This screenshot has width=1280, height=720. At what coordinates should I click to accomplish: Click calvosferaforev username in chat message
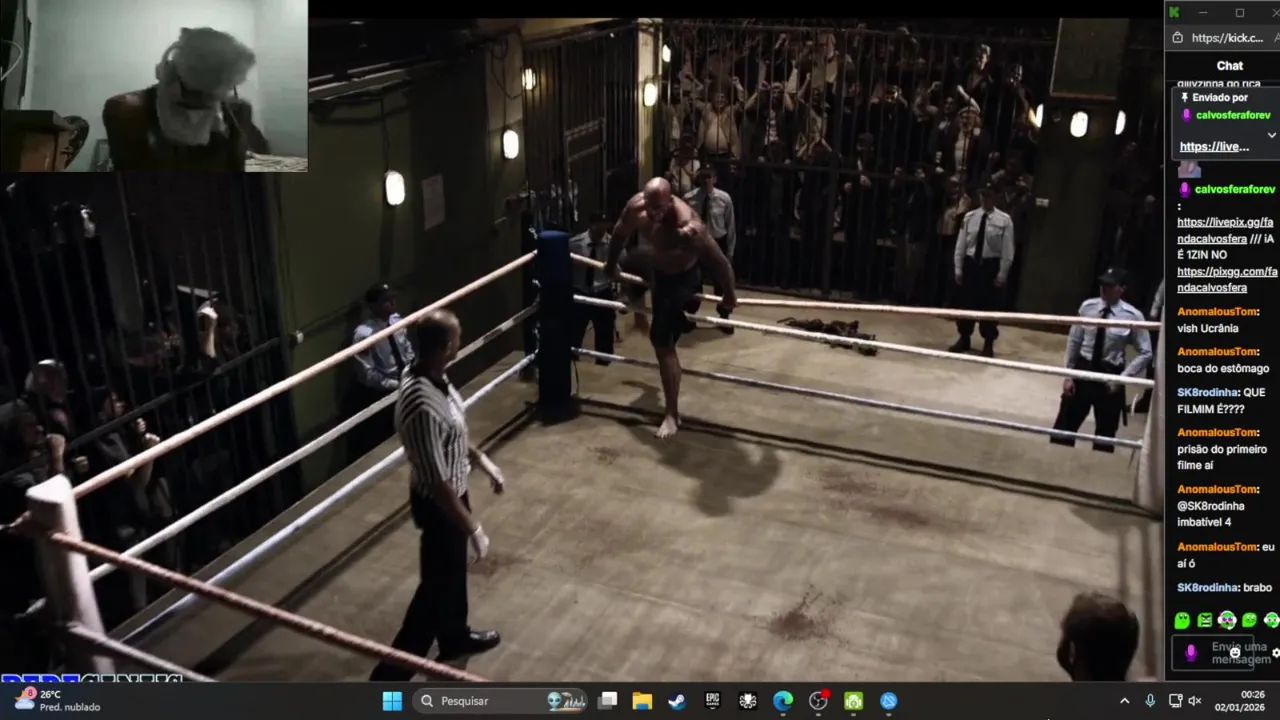click(1235, 189)
